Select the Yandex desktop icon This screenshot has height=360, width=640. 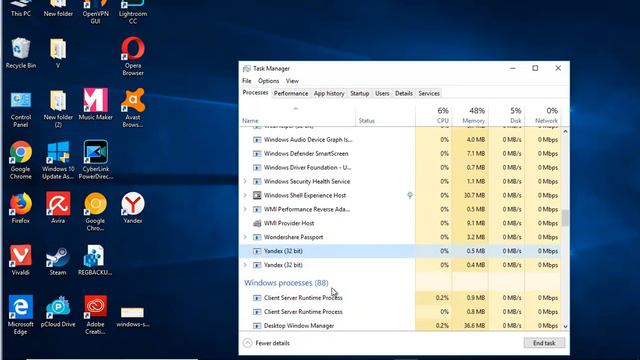(133, 208)
